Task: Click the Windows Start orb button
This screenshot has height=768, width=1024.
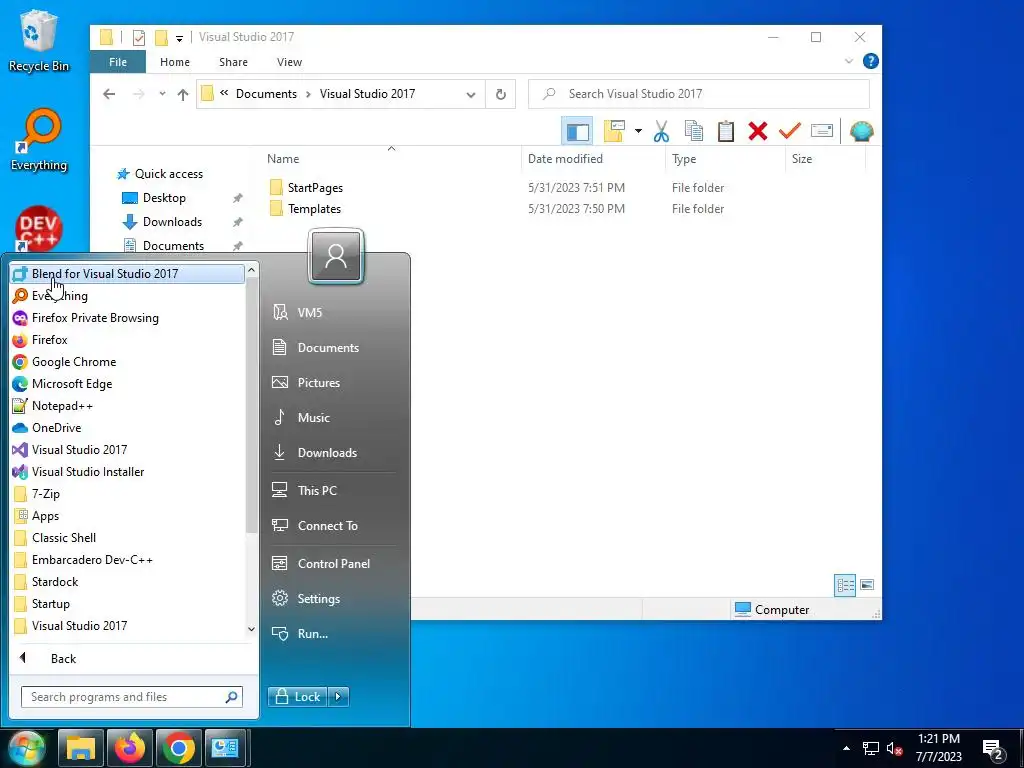Action: pyautogui.click(x=25, y=748)
